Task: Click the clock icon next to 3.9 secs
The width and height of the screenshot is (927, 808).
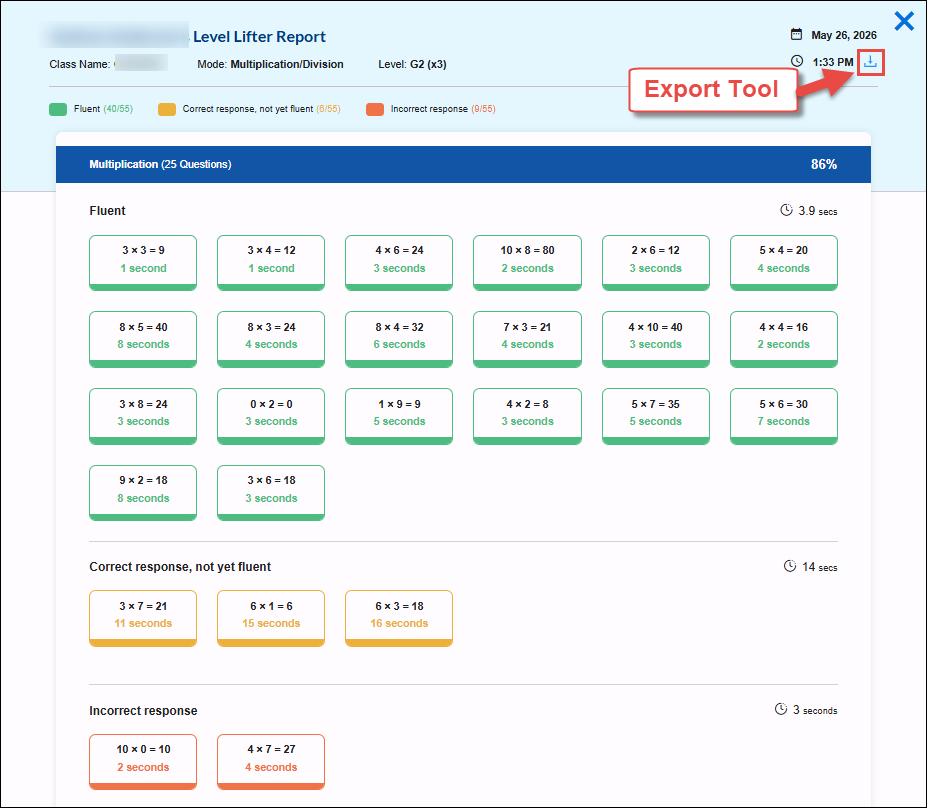Action: [x=786, y=210]
